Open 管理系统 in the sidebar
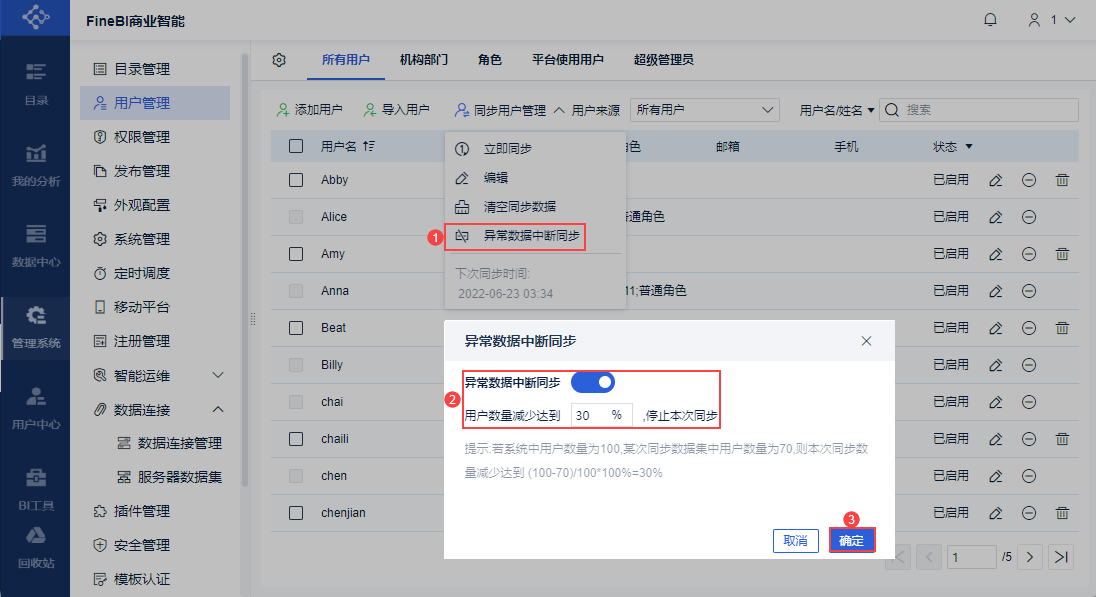 tap(36, 327)
